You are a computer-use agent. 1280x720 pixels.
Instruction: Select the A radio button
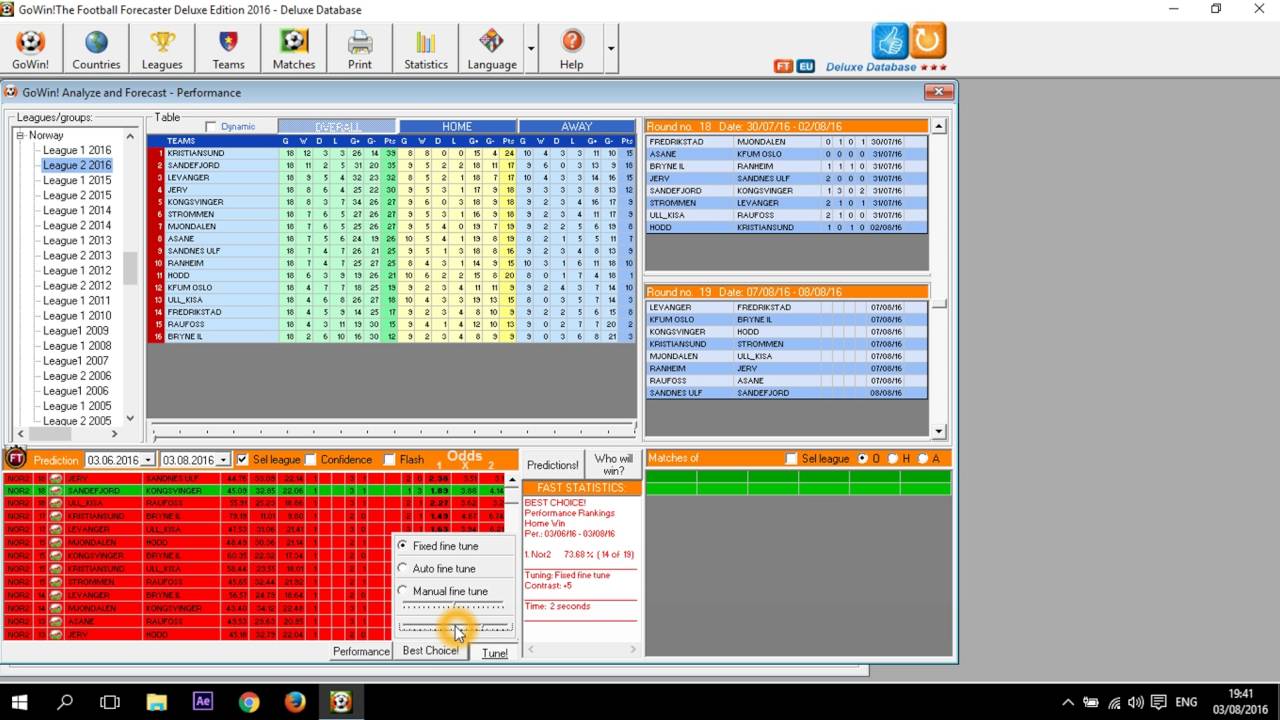coord(923,459)
